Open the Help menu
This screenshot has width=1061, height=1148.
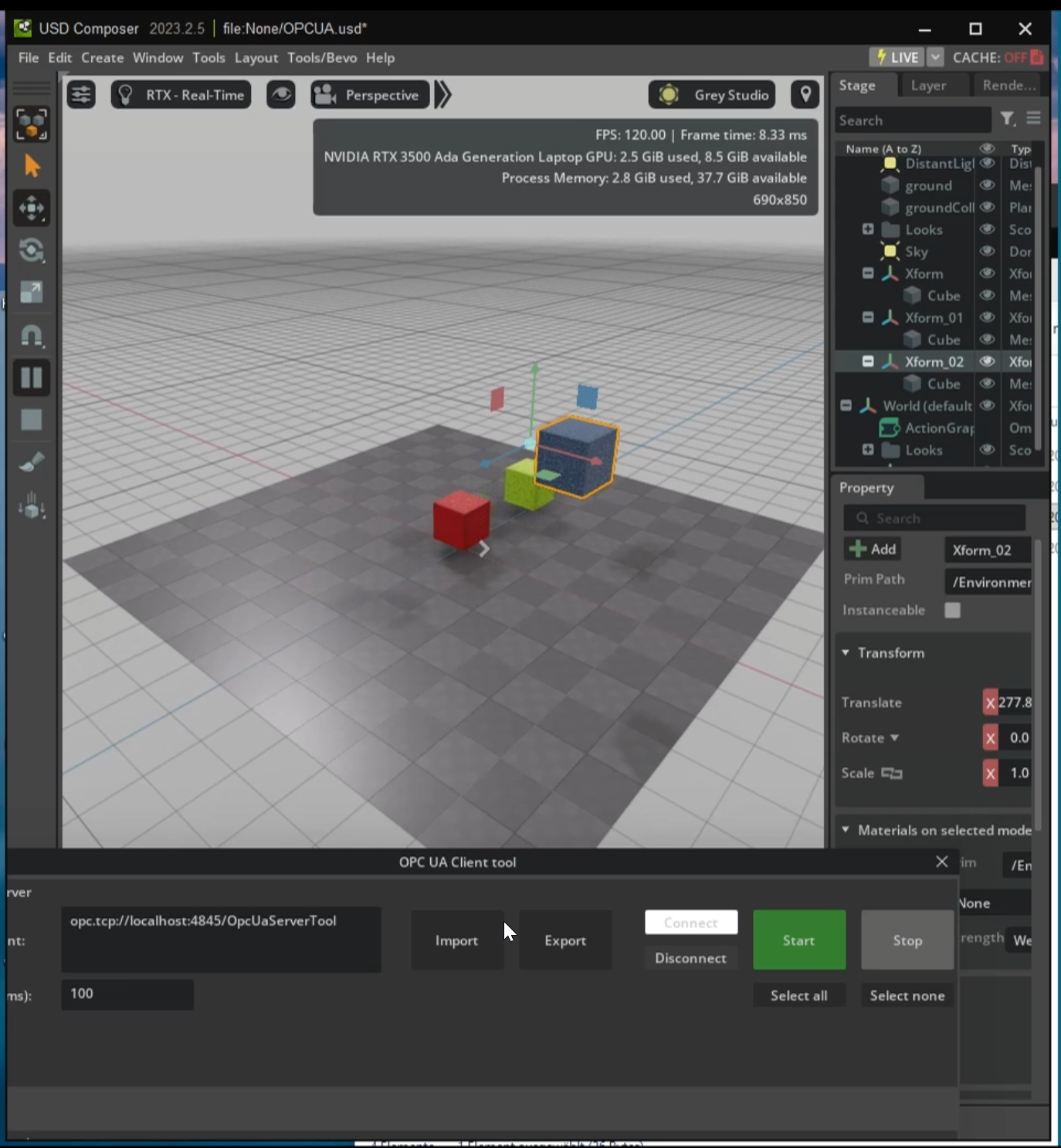380,58
